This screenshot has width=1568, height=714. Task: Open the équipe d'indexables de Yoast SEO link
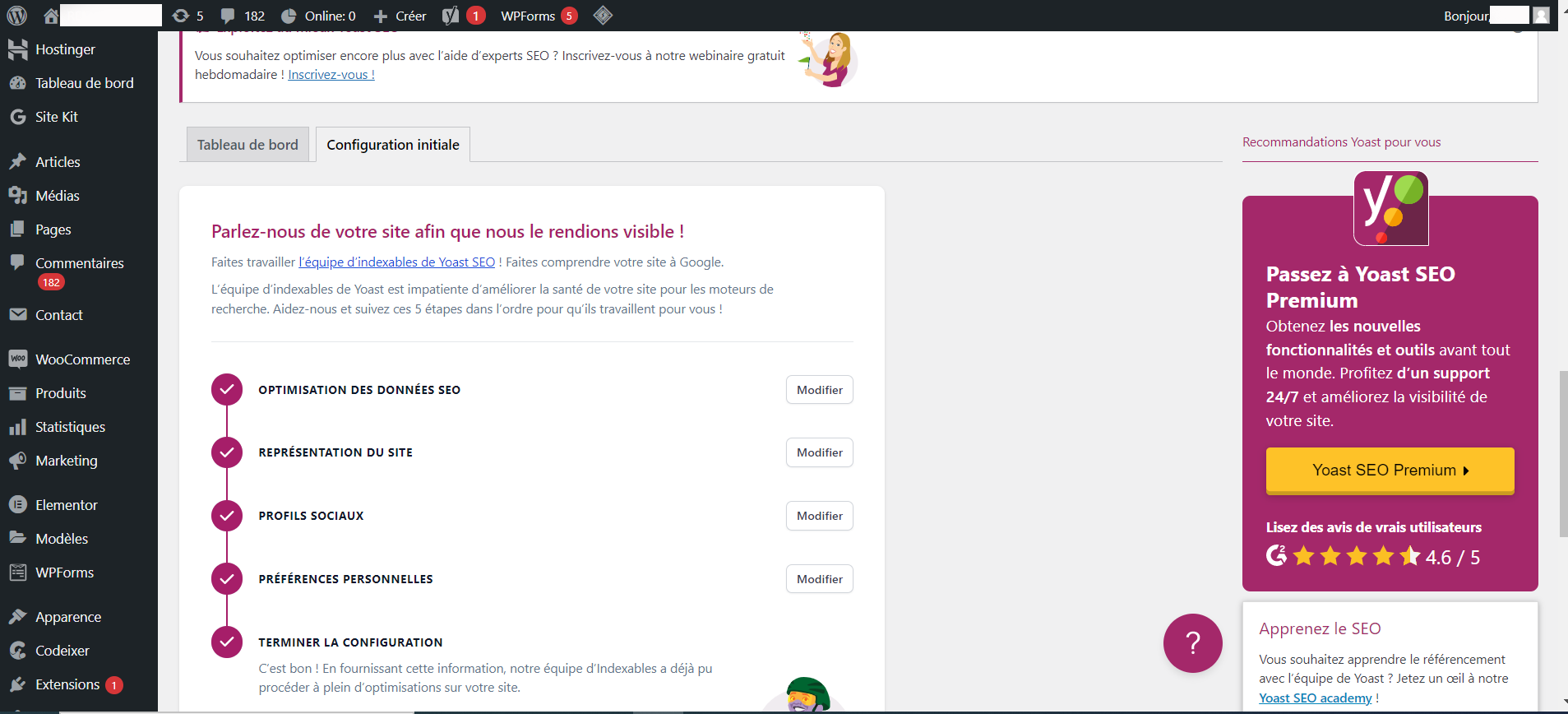[397, 262]
